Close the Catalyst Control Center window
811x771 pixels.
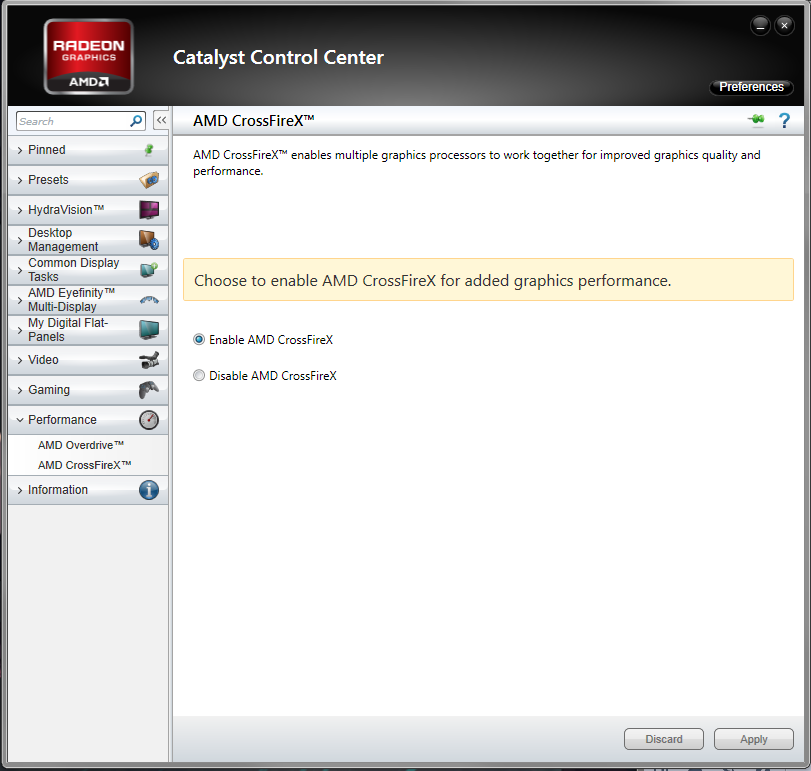tap(785, 25)
